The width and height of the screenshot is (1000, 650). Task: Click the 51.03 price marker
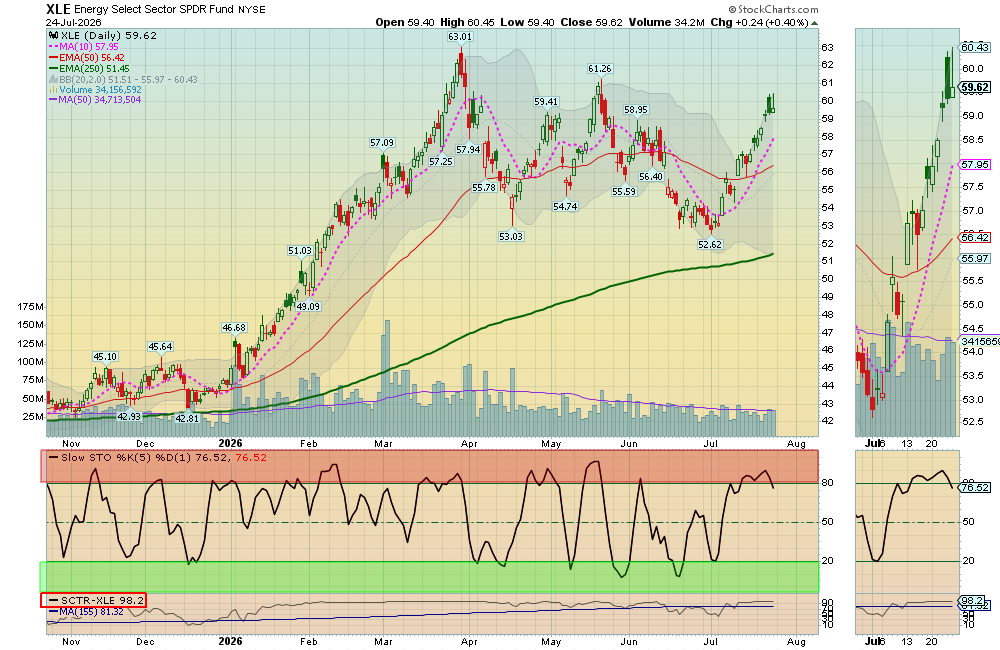(x=300, y=251)
